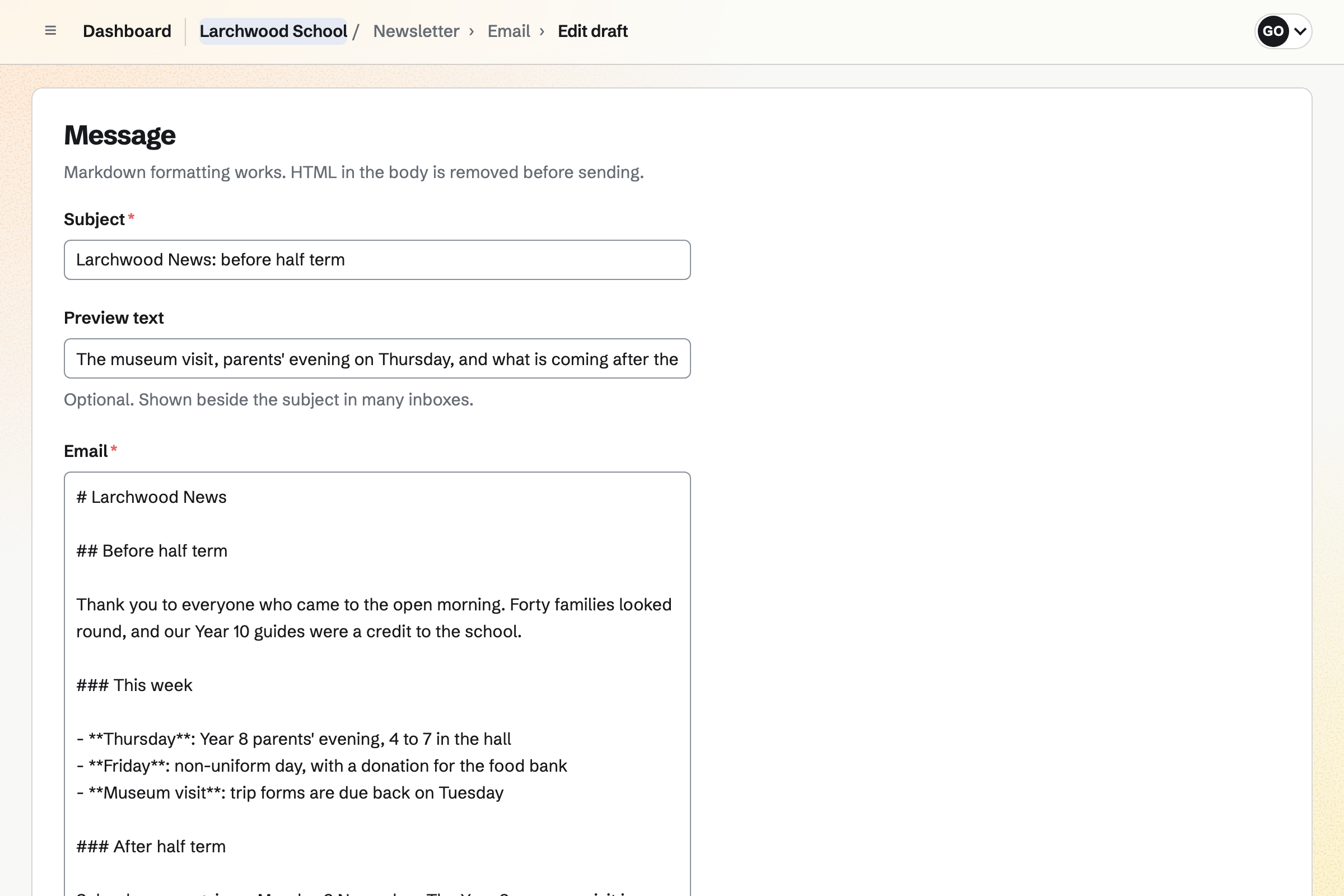Focus the Subject input field
This screenshot has width=1344, height=896.
[x=377, y=260]
